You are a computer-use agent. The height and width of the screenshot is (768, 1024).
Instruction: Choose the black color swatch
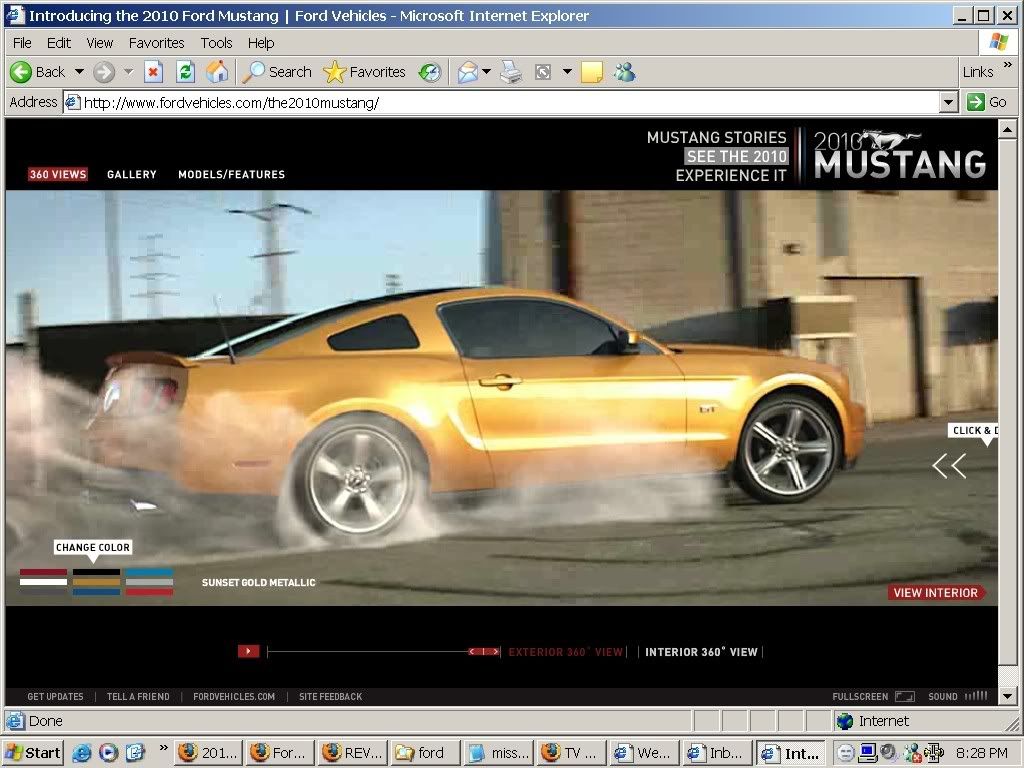point(96,573)
